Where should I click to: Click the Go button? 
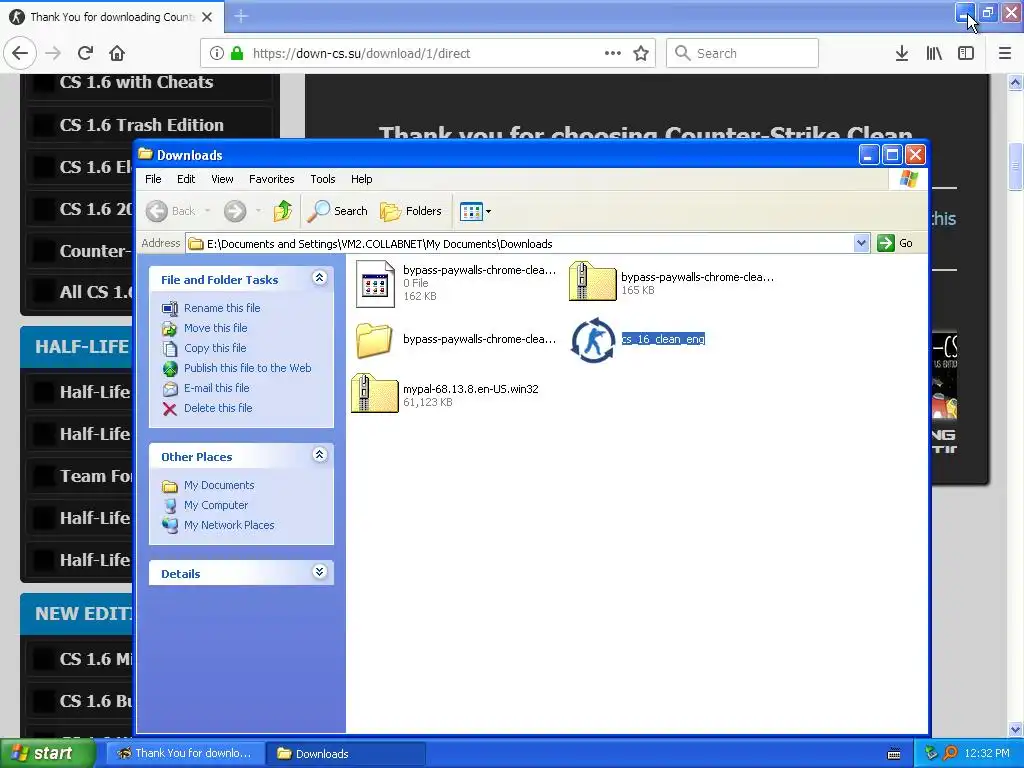895,243
